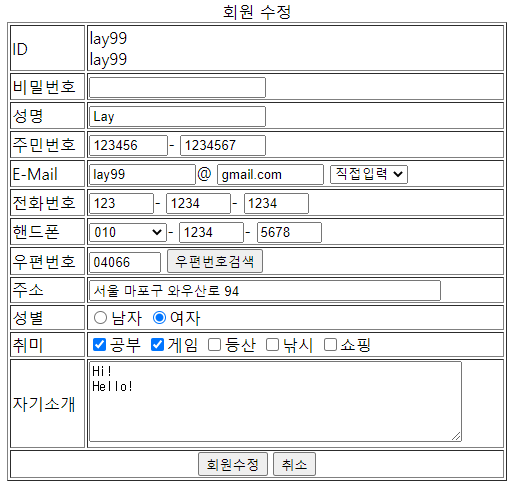The image size is (517, 490).
Task: Click the 핸드폰 middle field 1234
Action: pyautogui.click(x=212, y=232)
